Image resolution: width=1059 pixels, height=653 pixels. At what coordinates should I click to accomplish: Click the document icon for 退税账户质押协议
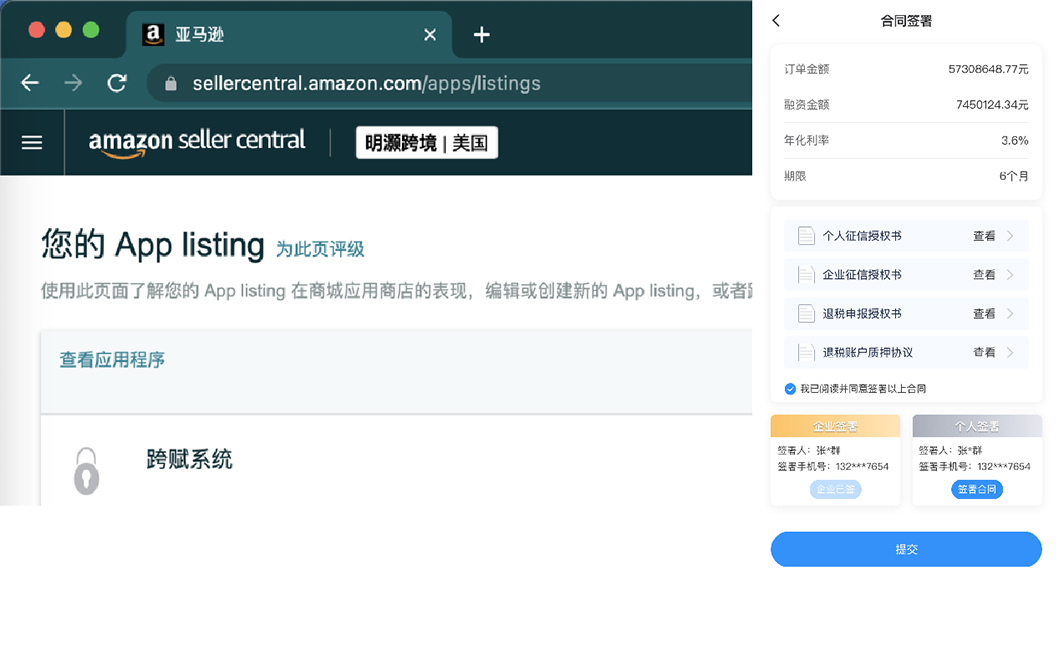pos(806,352)
